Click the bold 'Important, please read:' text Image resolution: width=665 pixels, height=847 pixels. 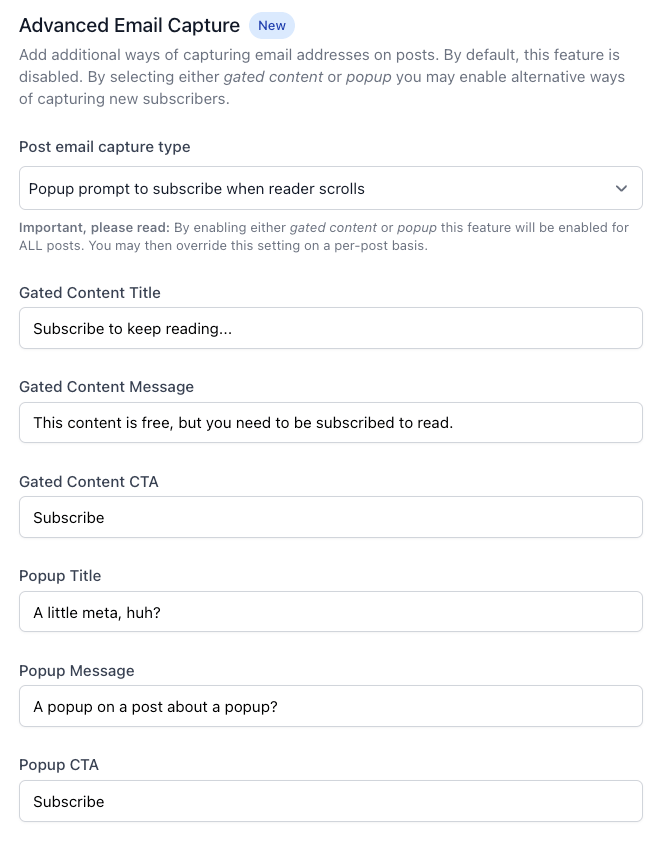95,227
